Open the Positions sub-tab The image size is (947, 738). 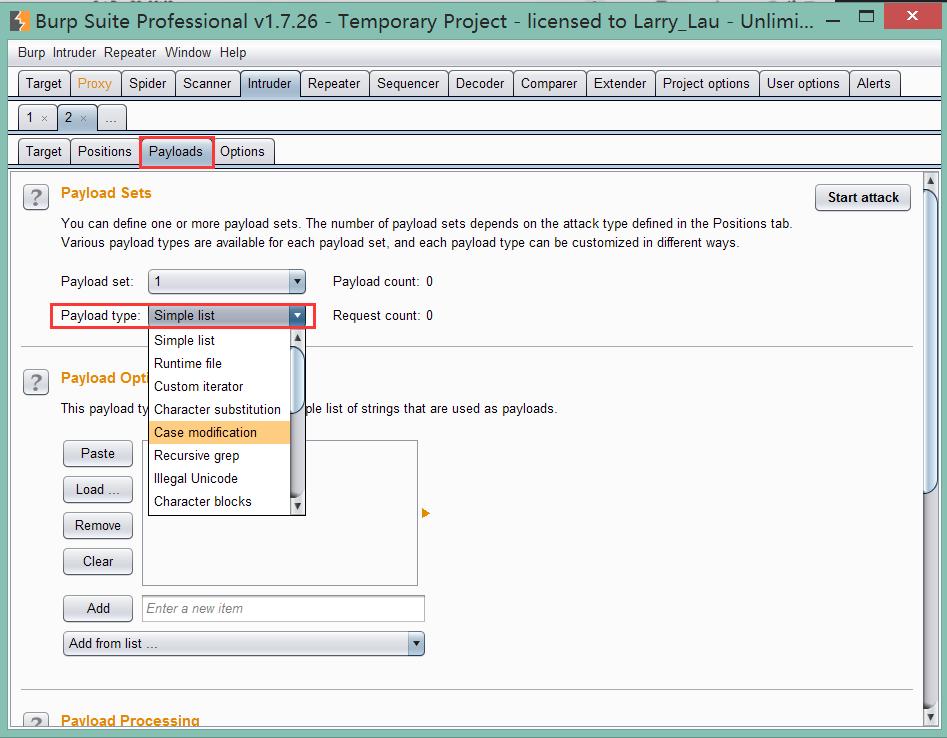pos(104,151)
